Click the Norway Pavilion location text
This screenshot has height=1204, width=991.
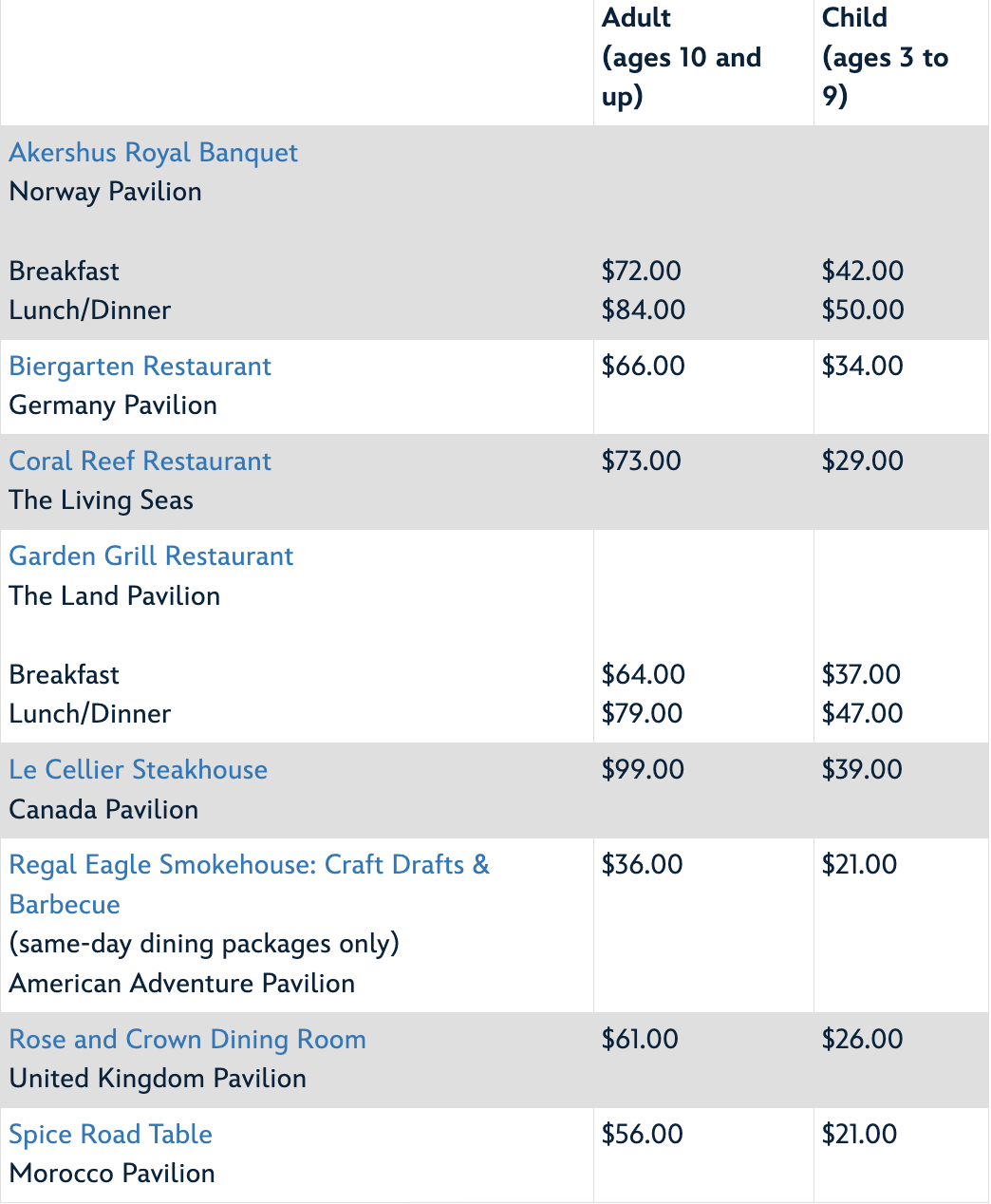(x=105, y=192)
